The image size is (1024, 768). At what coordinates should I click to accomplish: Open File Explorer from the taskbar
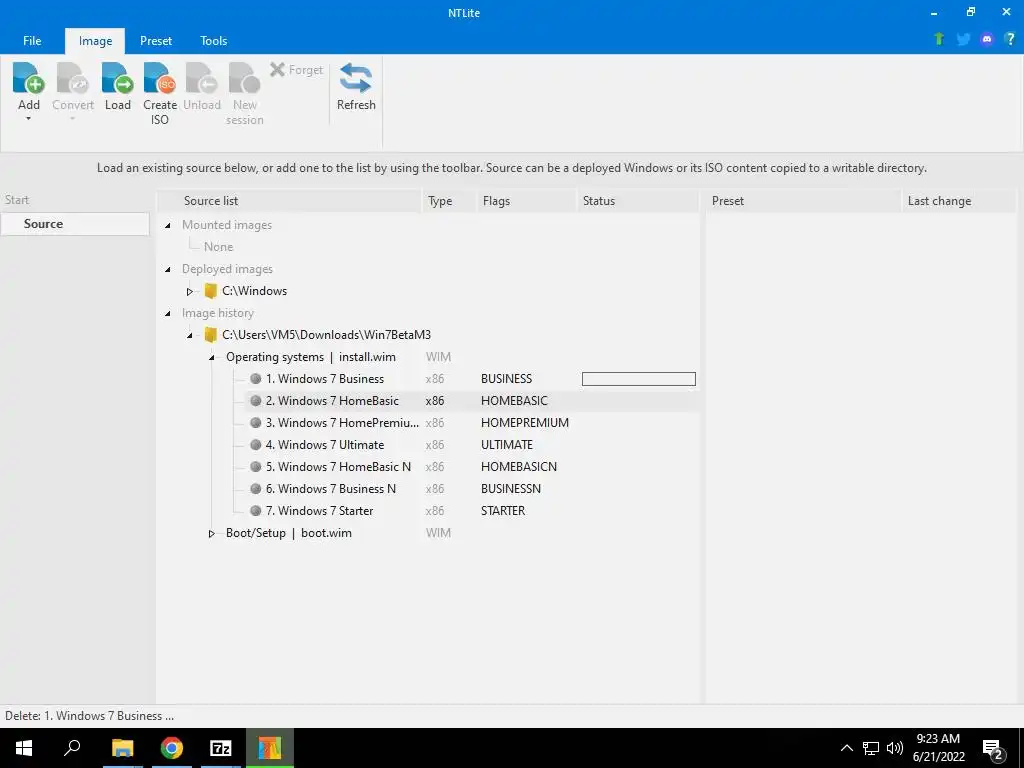122,748
